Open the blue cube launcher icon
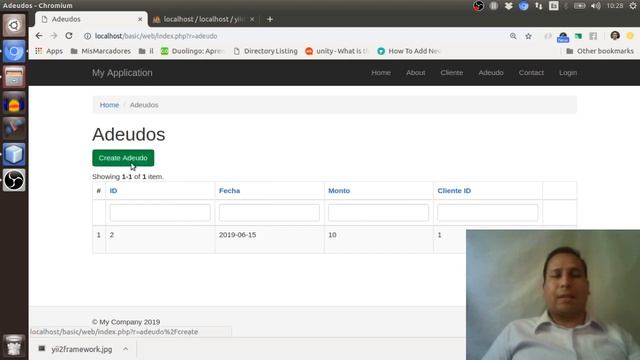 [14, 154]
